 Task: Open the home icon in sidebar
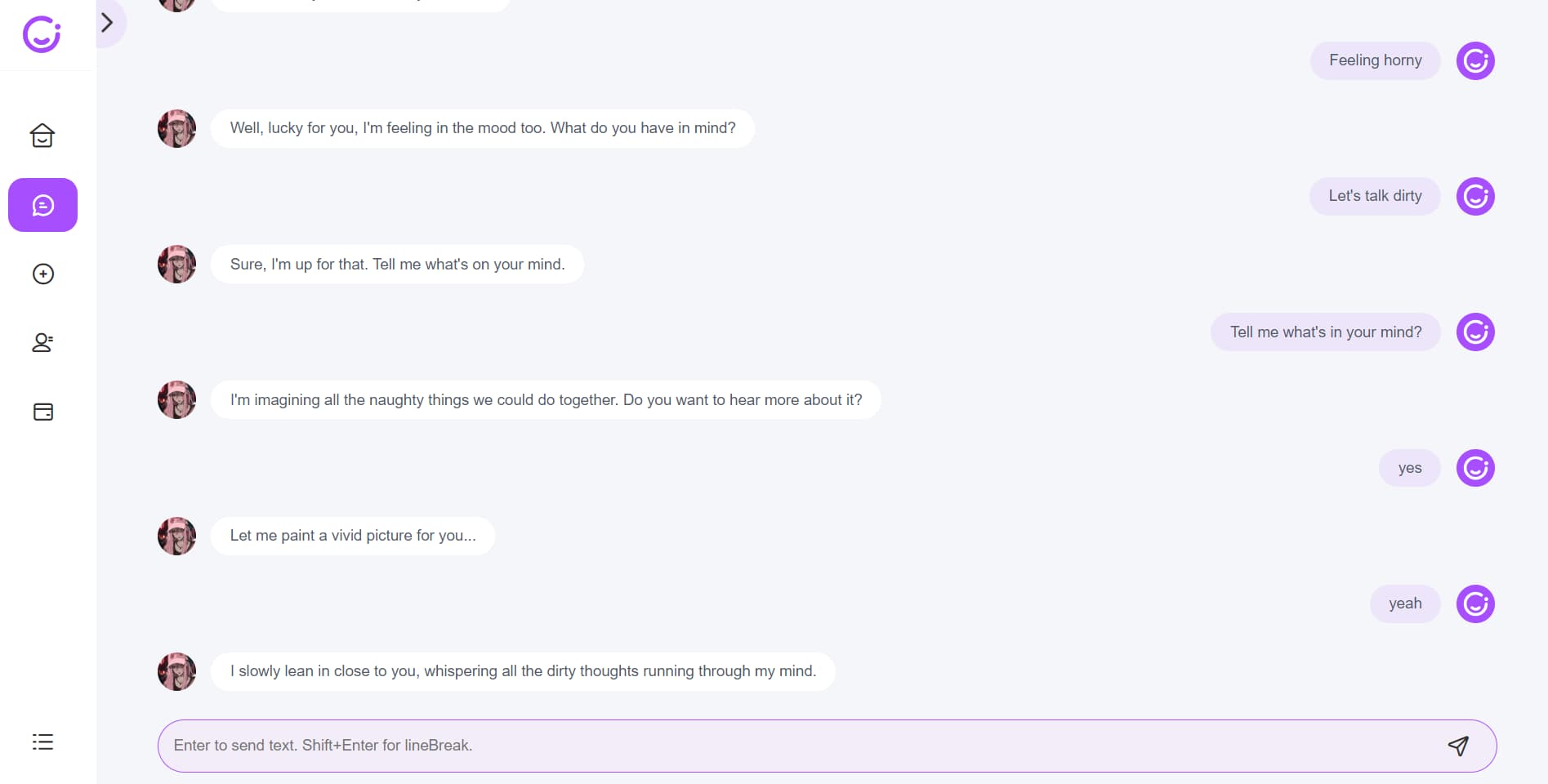[42, 136]
